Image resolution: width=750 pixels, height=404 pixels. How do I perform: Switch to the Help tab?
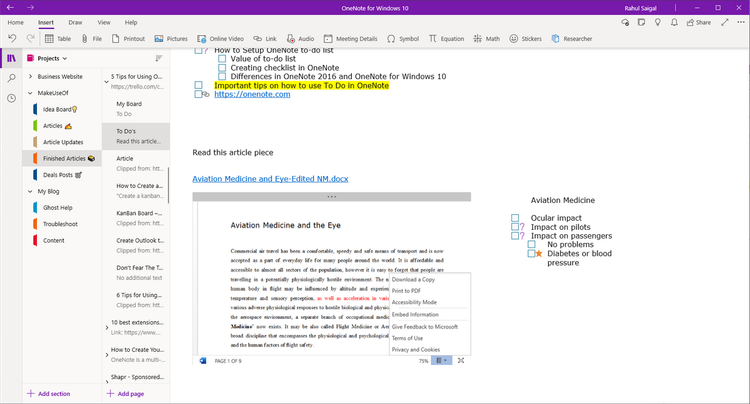(131, 22)
